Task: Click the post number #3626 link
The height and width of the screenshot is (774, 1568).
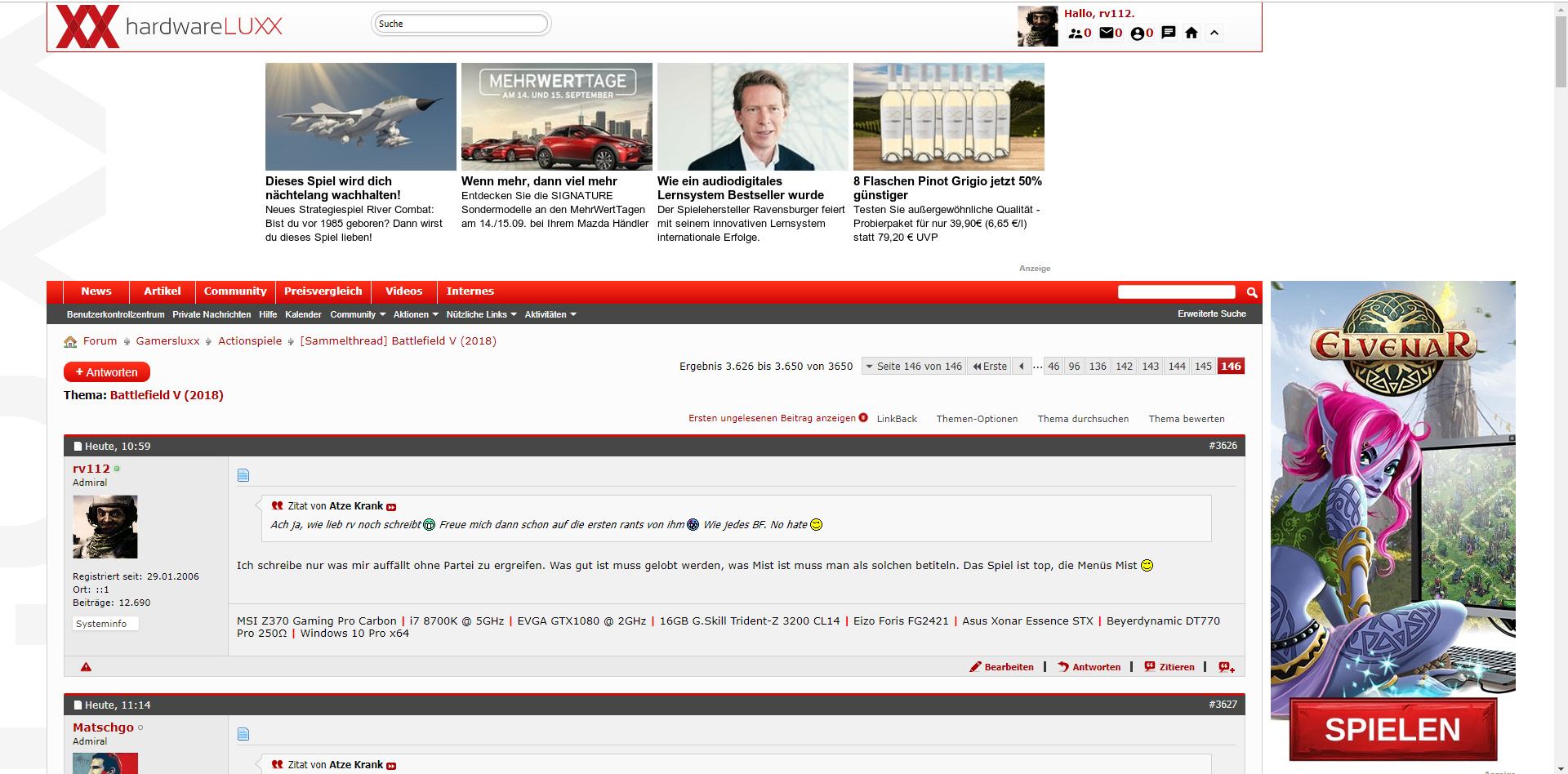Action: (x=1223, y=446)
